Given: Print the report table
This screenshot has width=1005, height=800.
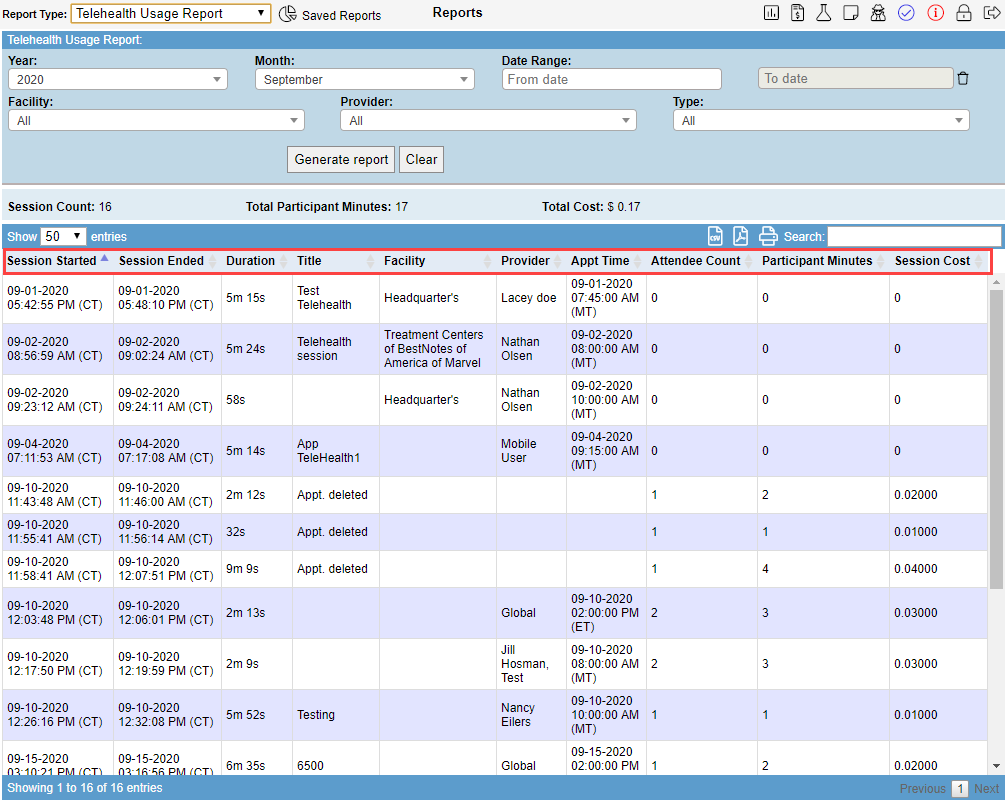Looking at the screenshot, I should pyautogui.click(x=768, y=236).
